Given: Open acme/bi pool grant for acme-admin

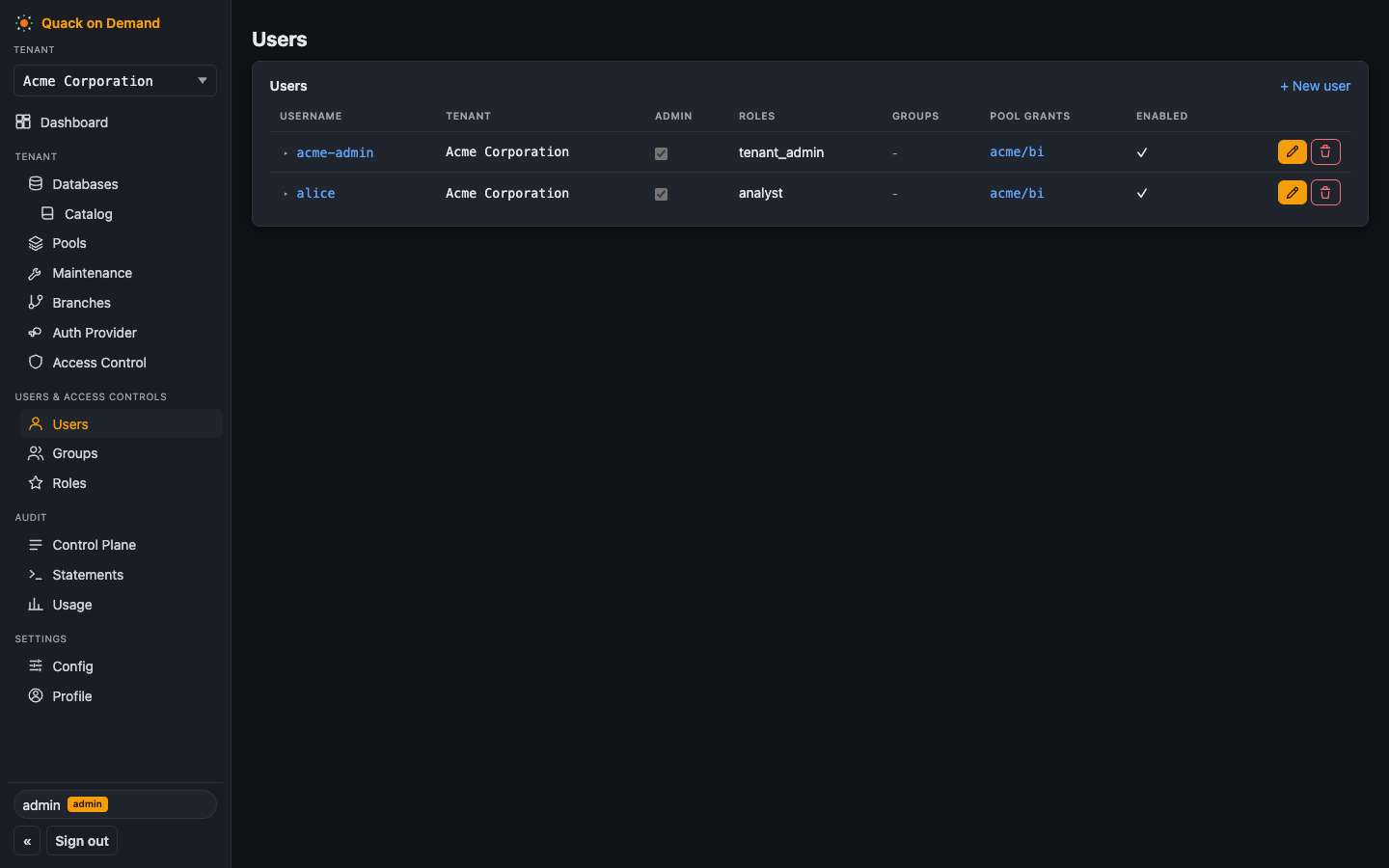Looking at the screenshot, I should [x=1017, y=151].
